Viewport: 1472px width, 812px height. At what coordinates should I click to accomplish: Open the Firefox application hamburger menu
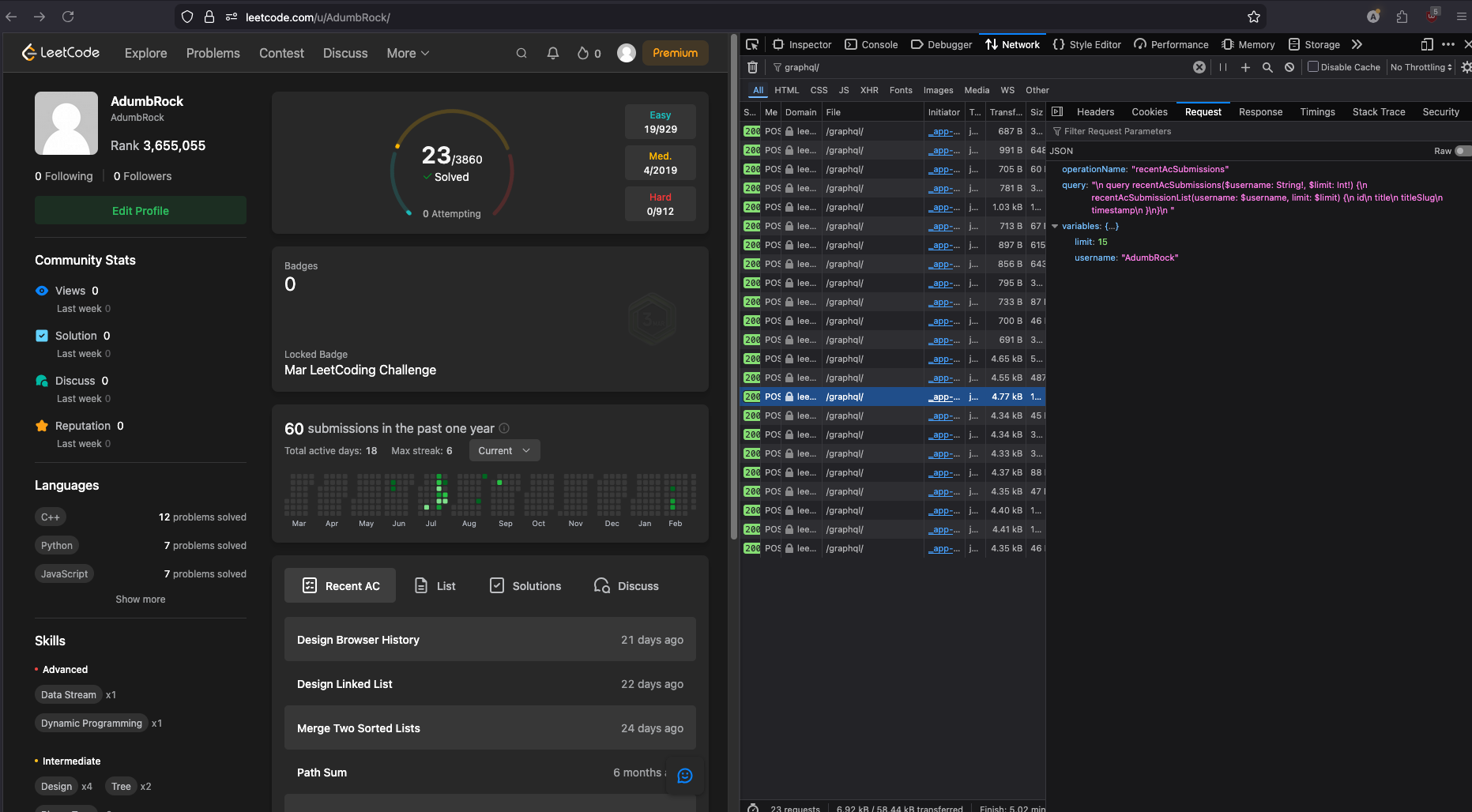(1461, 17)
